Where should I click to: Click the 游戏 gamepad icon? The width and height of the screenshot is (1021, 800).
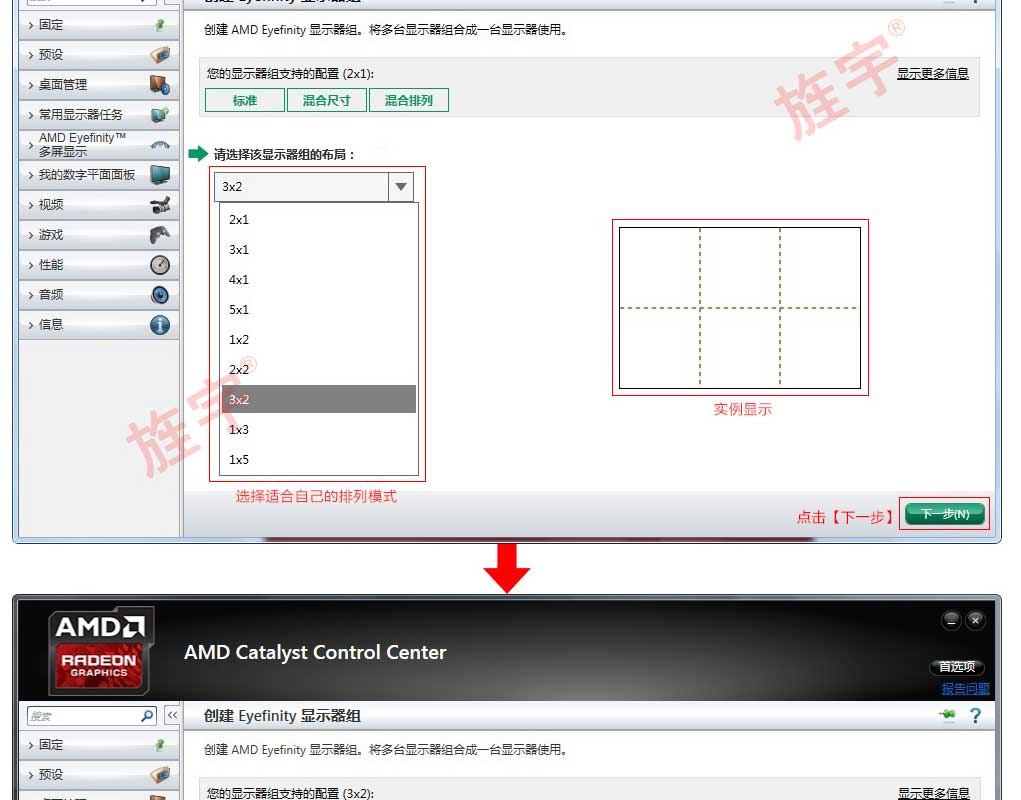(x=159, y=235)
